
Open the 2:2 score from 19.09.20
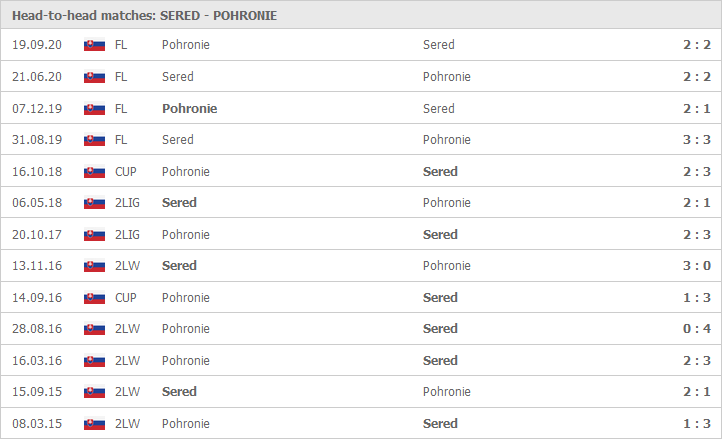tap(697, 45)
